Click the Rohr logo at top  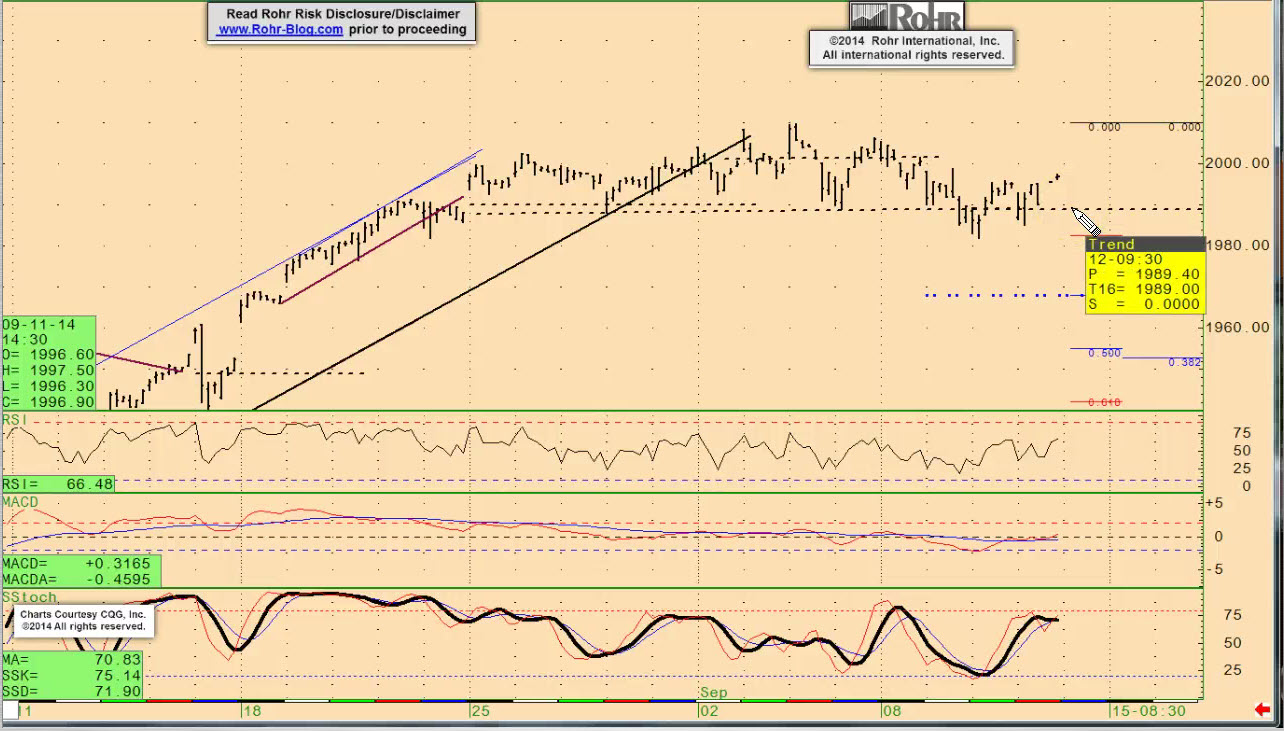907,16
